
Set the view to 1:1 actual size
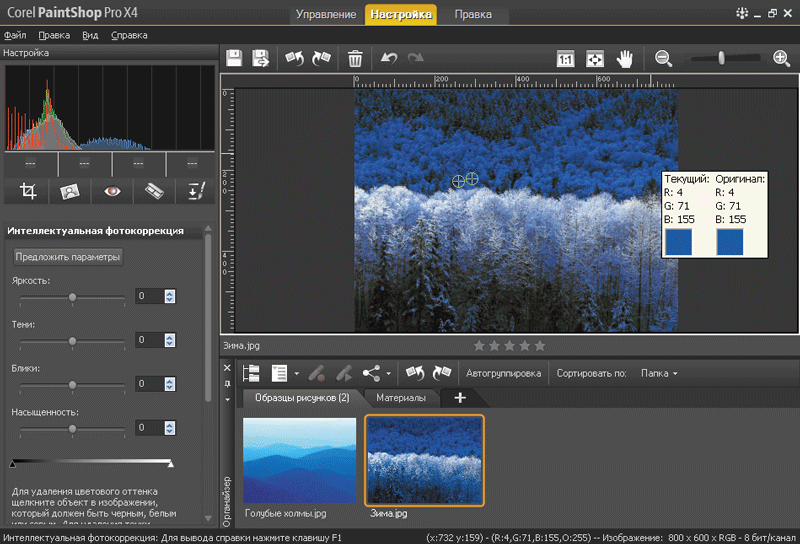565,59
